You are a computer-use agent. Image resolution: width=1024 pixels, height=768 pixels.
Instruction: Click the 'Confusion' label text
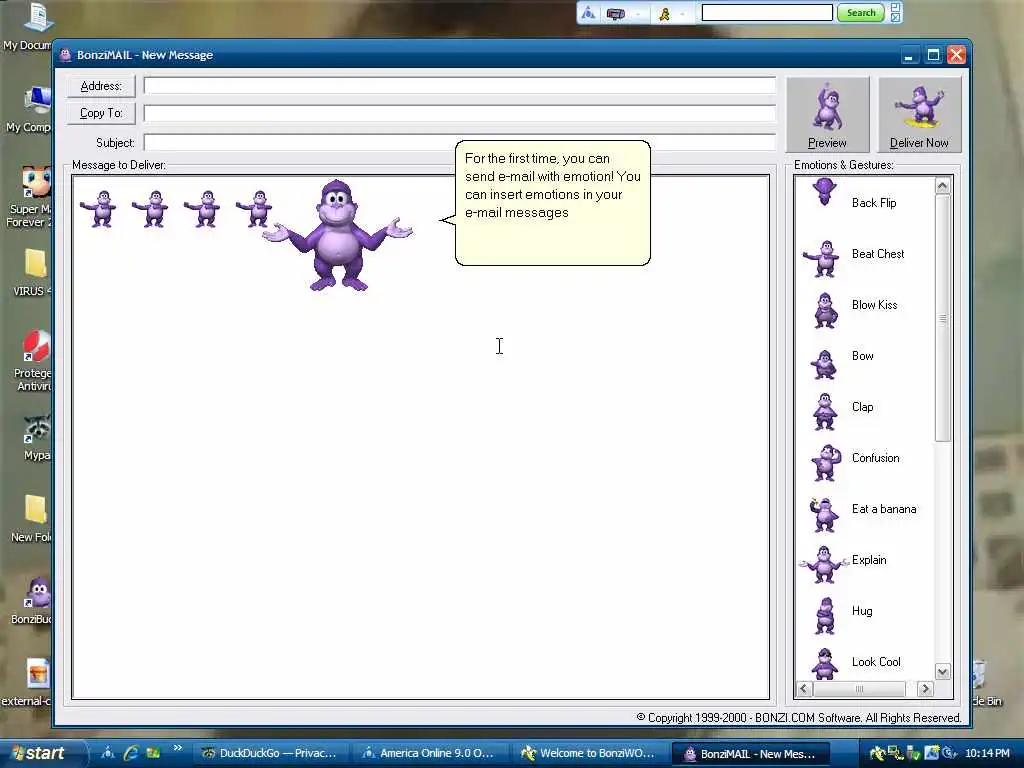coord(876,458)
